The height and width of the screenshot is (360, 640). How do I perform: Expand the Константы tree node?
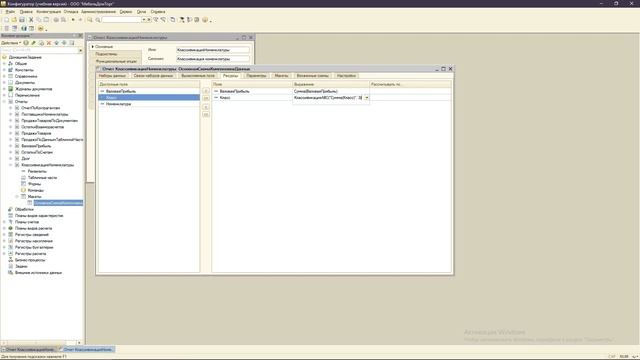click(x=4, y=70)
